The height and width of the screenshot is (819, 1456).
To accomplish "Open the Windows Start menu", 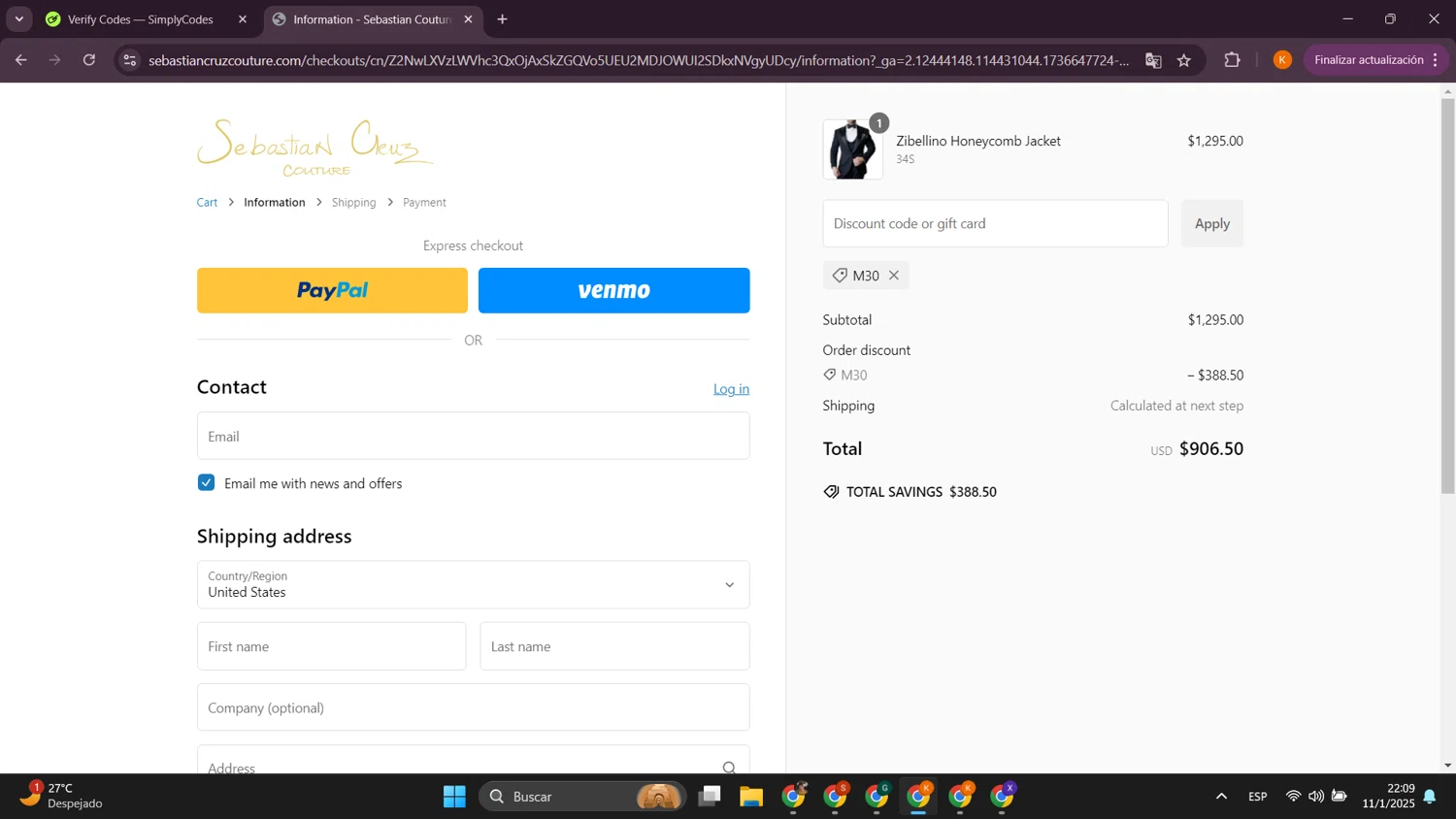I will pos(454,797).
